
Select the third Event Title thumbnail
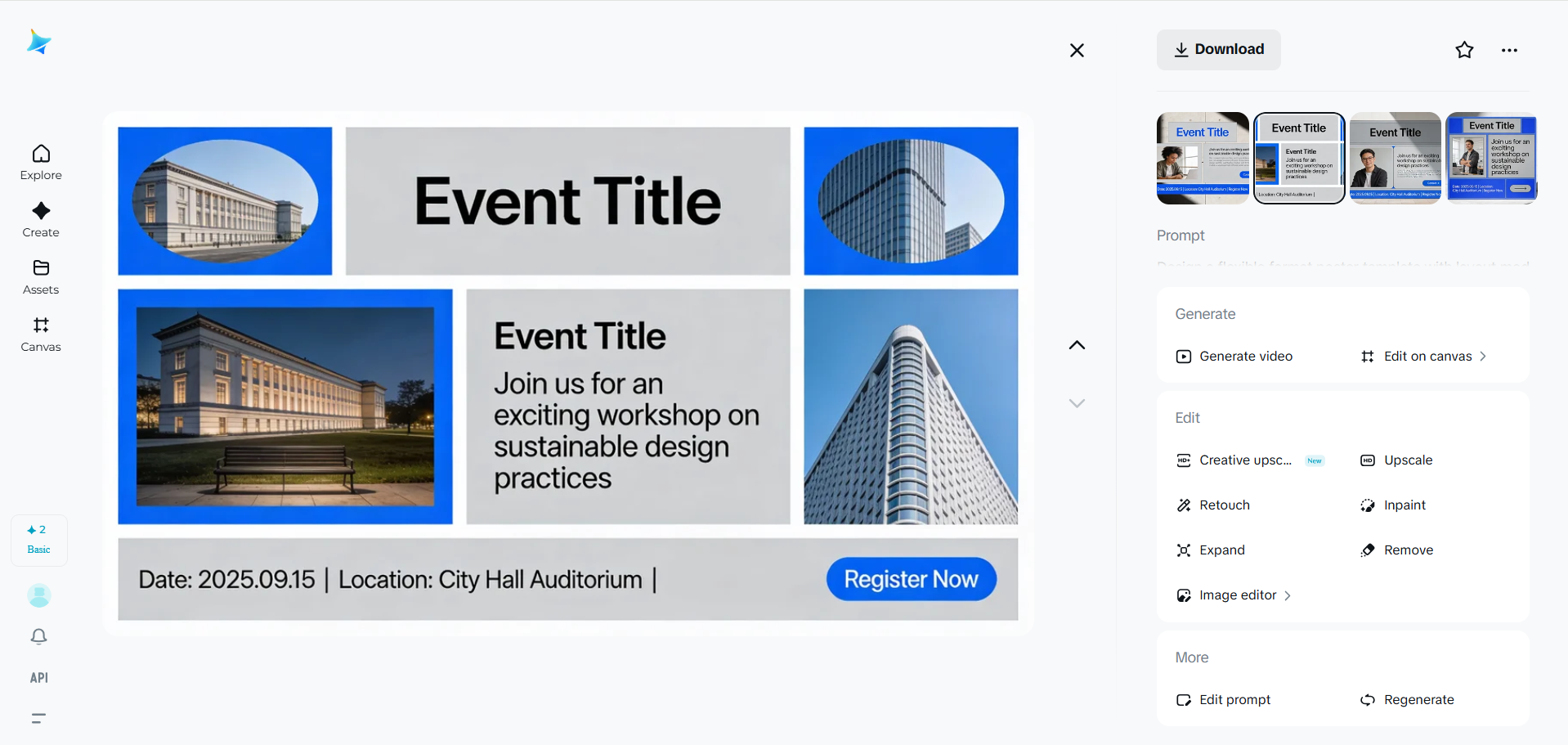pyautogui.click(x=1395, y=158)
